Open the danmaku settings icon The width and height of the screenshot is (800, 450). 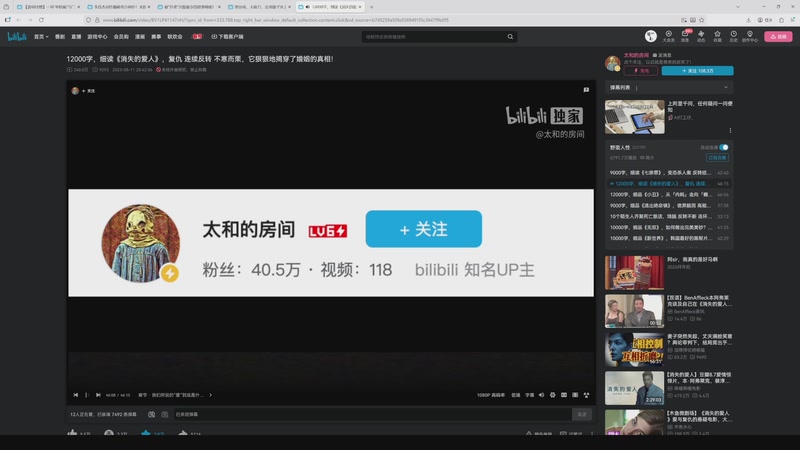point(164,414)
